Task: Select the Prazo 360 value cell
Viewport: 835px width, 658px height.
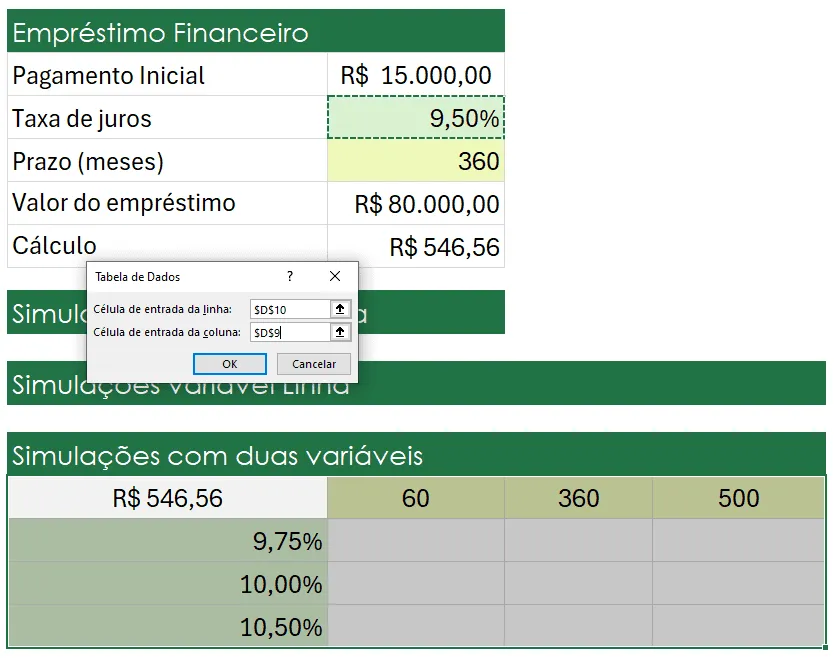Action: 416,161
